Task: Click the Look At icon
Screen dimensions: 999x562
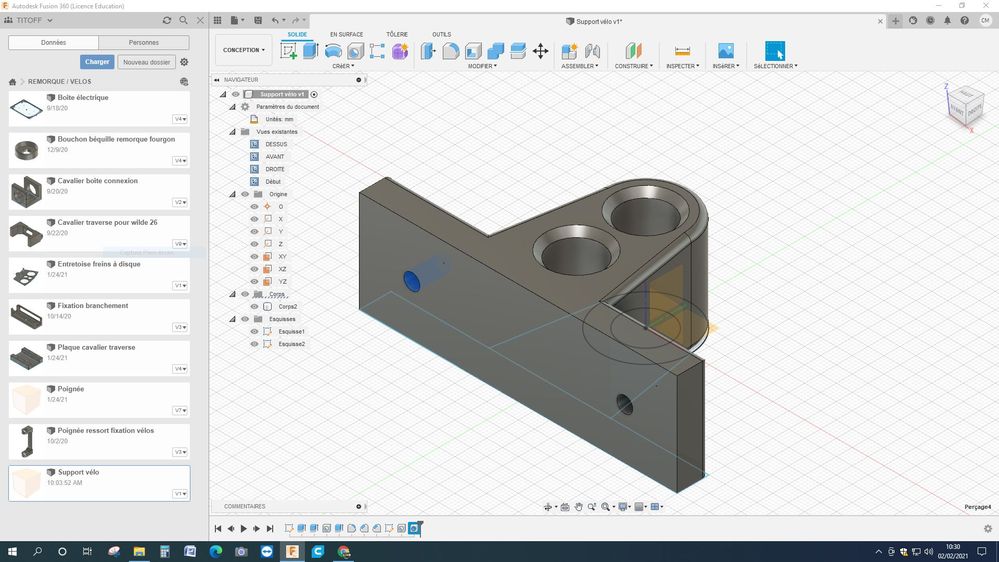Action: pyautogui.click(x=565, y=507)
